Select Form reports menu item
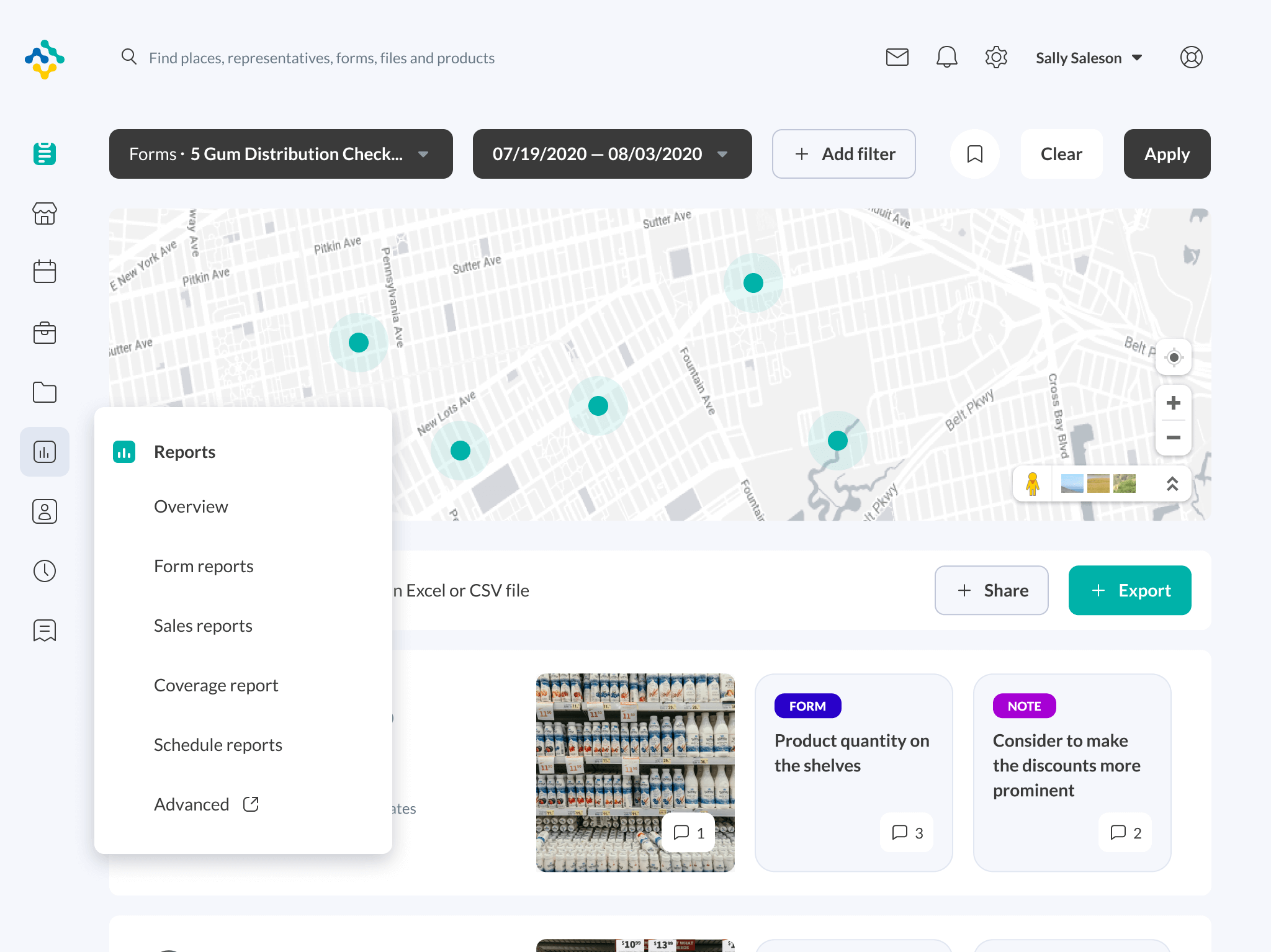This screenshot has height=952, width=1271. click(x=204, y=566)
